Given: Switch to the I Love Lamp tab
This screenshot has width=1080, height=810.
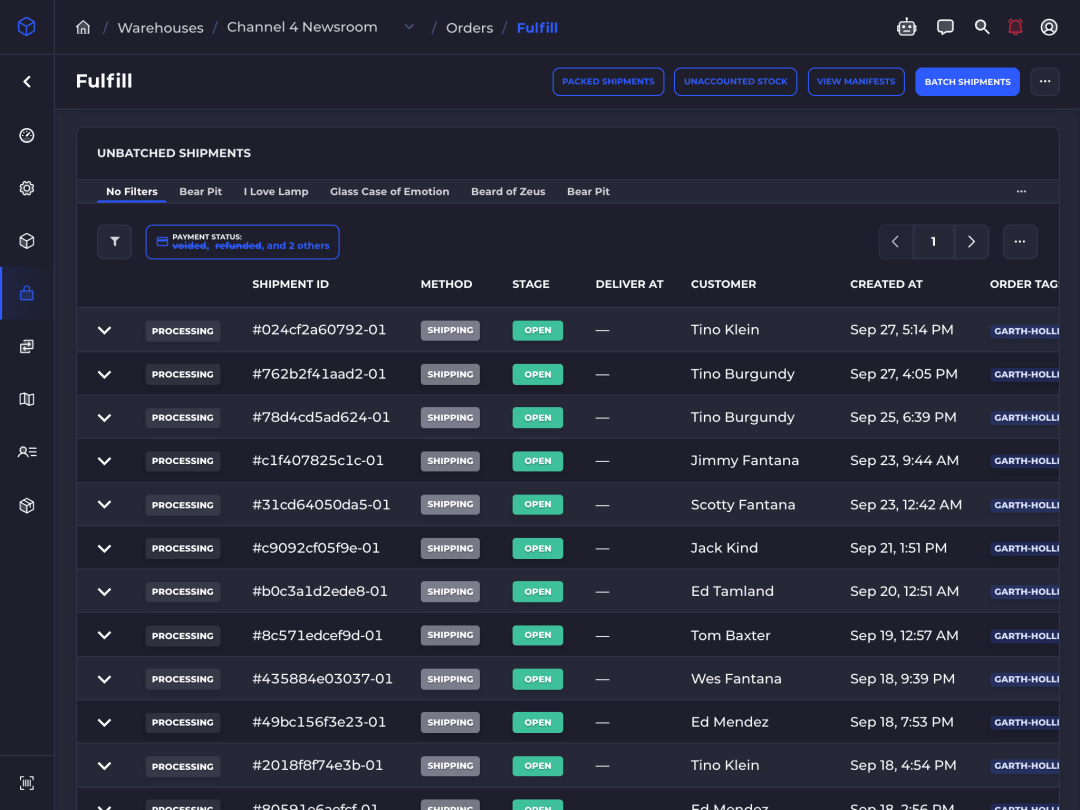Looking at the screenshot, I should click(276, 191).
